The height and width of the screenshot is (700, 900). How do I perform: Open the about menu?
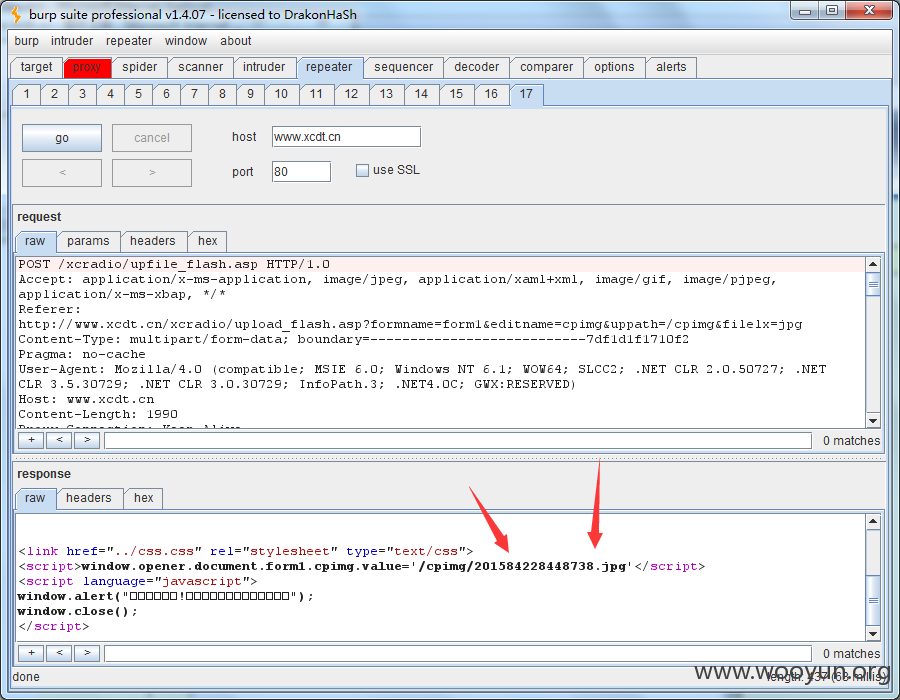click(236, 41)
